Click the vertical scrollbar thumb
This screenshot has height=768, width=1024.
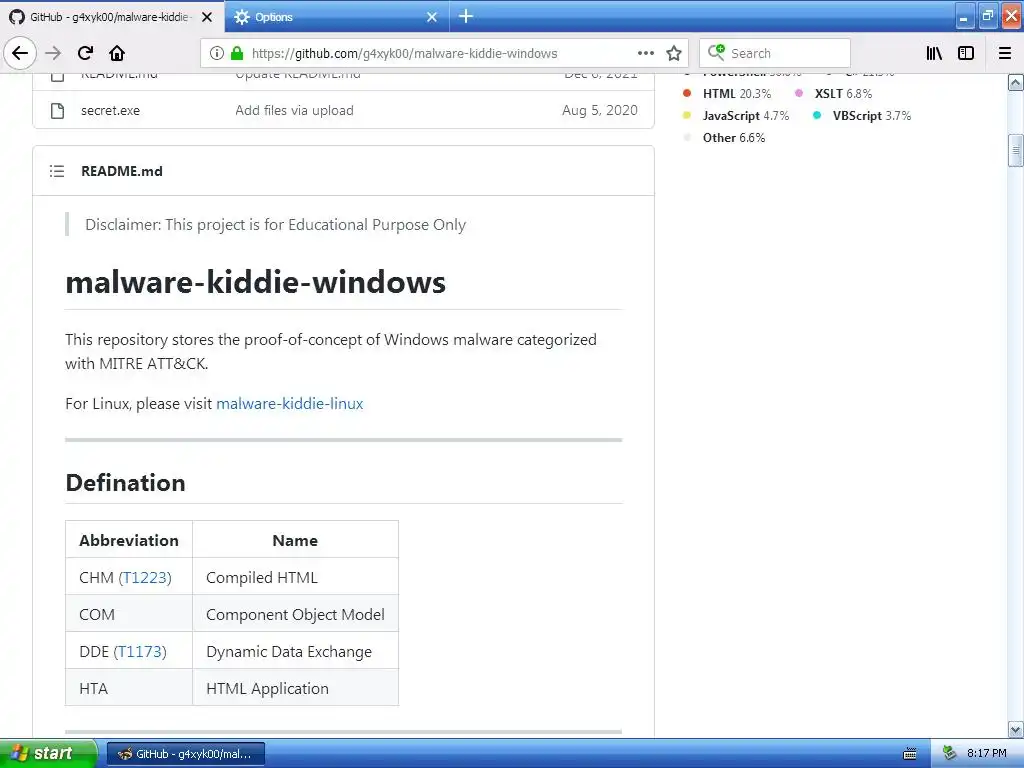1016,151
